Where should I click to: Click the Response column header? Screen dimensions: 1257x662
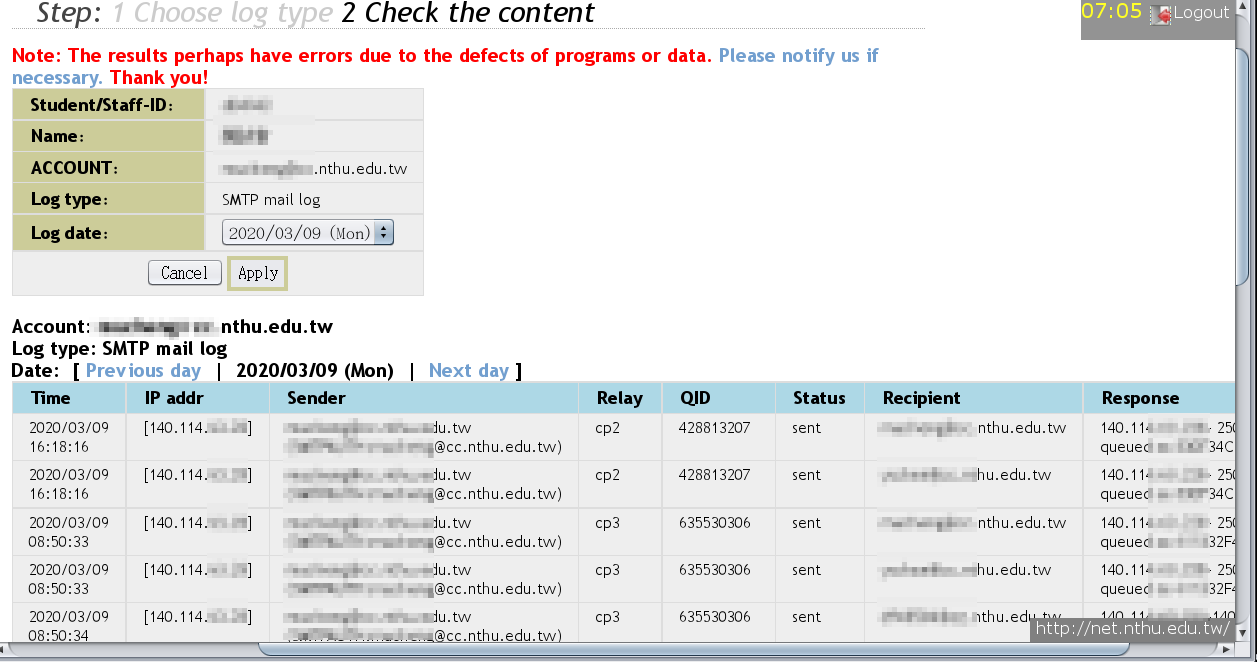pyautogui.click(x=1140, y=398)
